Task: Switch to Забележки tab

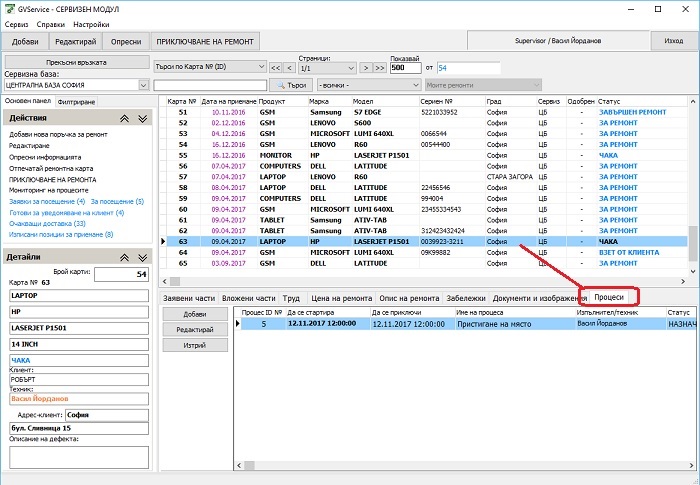Action: [466, 298]
